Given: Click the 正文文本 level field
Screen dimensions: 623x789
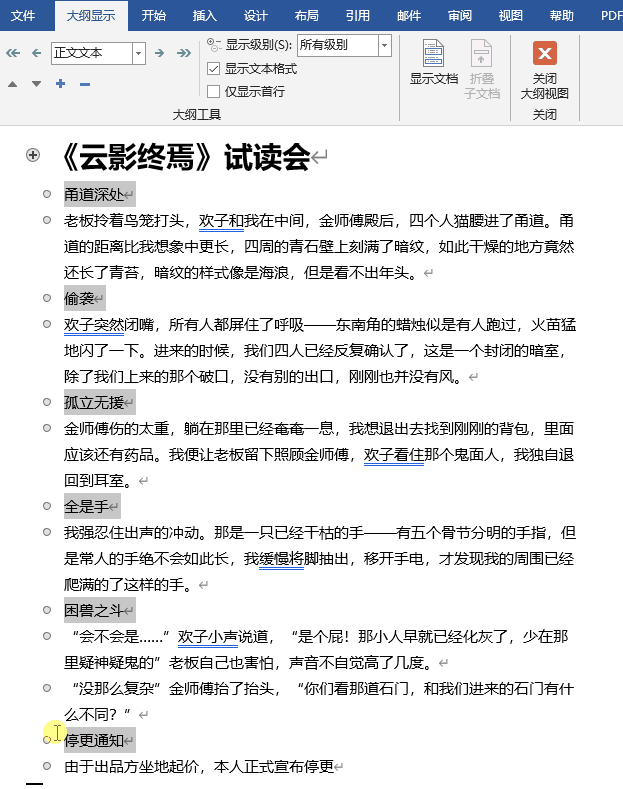Looking at the screenshot, I should [x=92, y=53].
